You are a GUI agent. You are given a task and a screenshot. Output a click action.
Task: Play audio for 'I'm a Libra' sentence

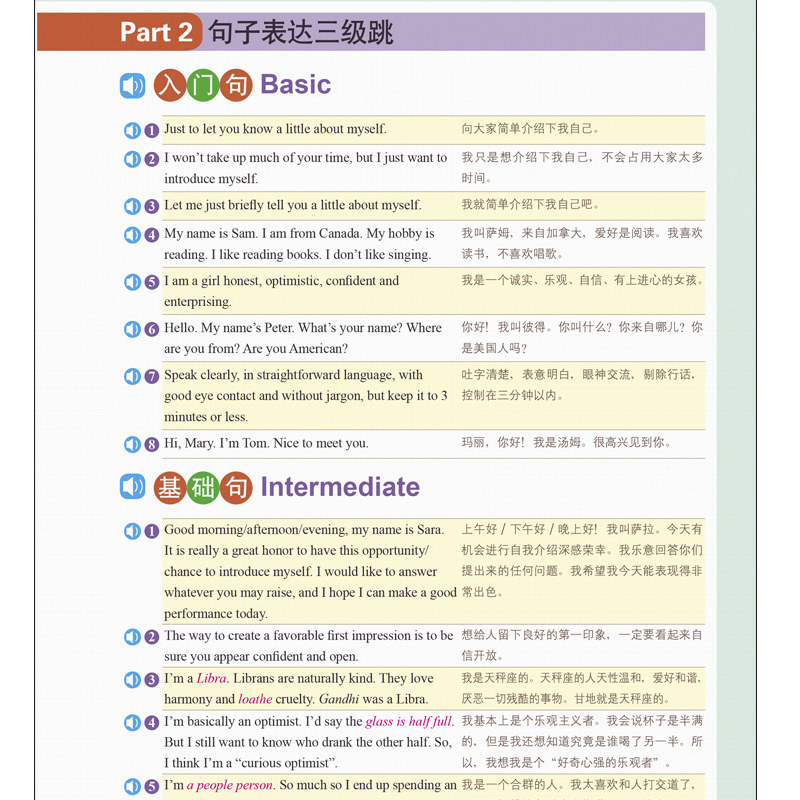pyautogui.click(x=133, y=680)
